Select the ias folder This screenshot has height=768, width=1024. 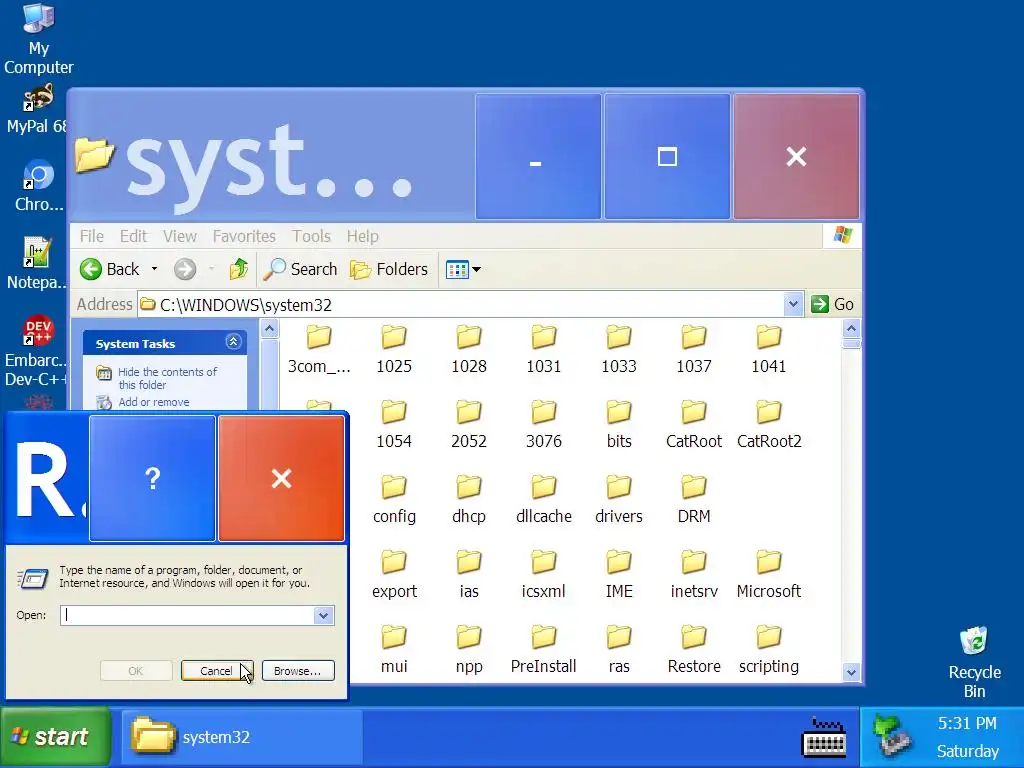point(469,575)
